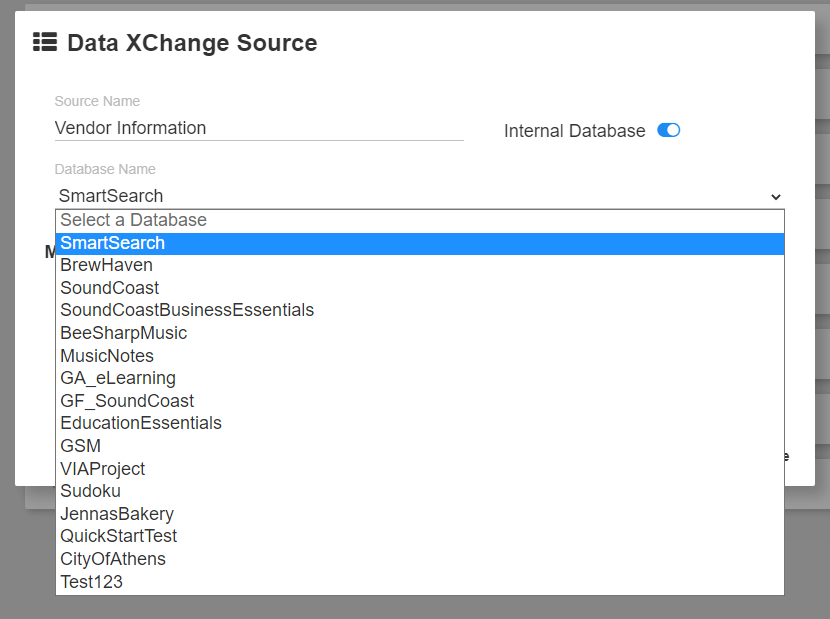Choose SoundCoastBusinessEssentials database
The width and height of the screenshot is (830, 619).
click(187, 310)
